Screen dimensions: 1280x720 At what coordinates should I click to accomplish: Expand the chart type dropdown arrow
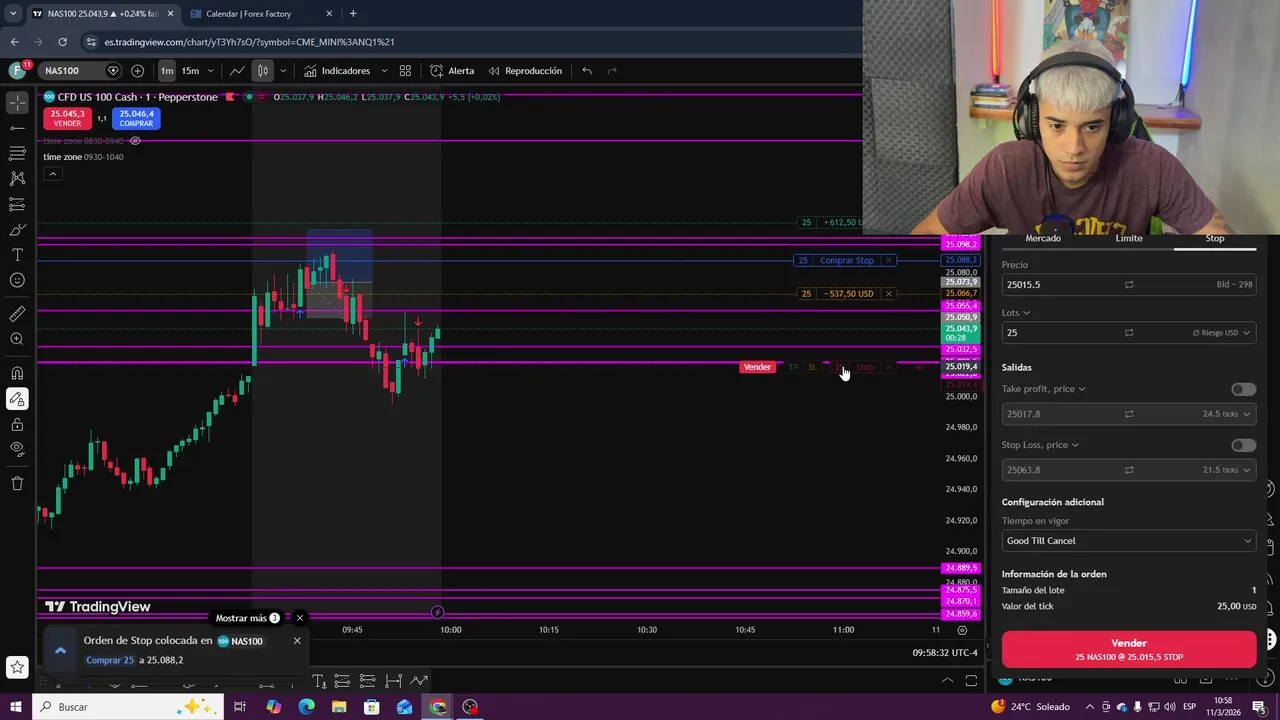pos(283,71)
